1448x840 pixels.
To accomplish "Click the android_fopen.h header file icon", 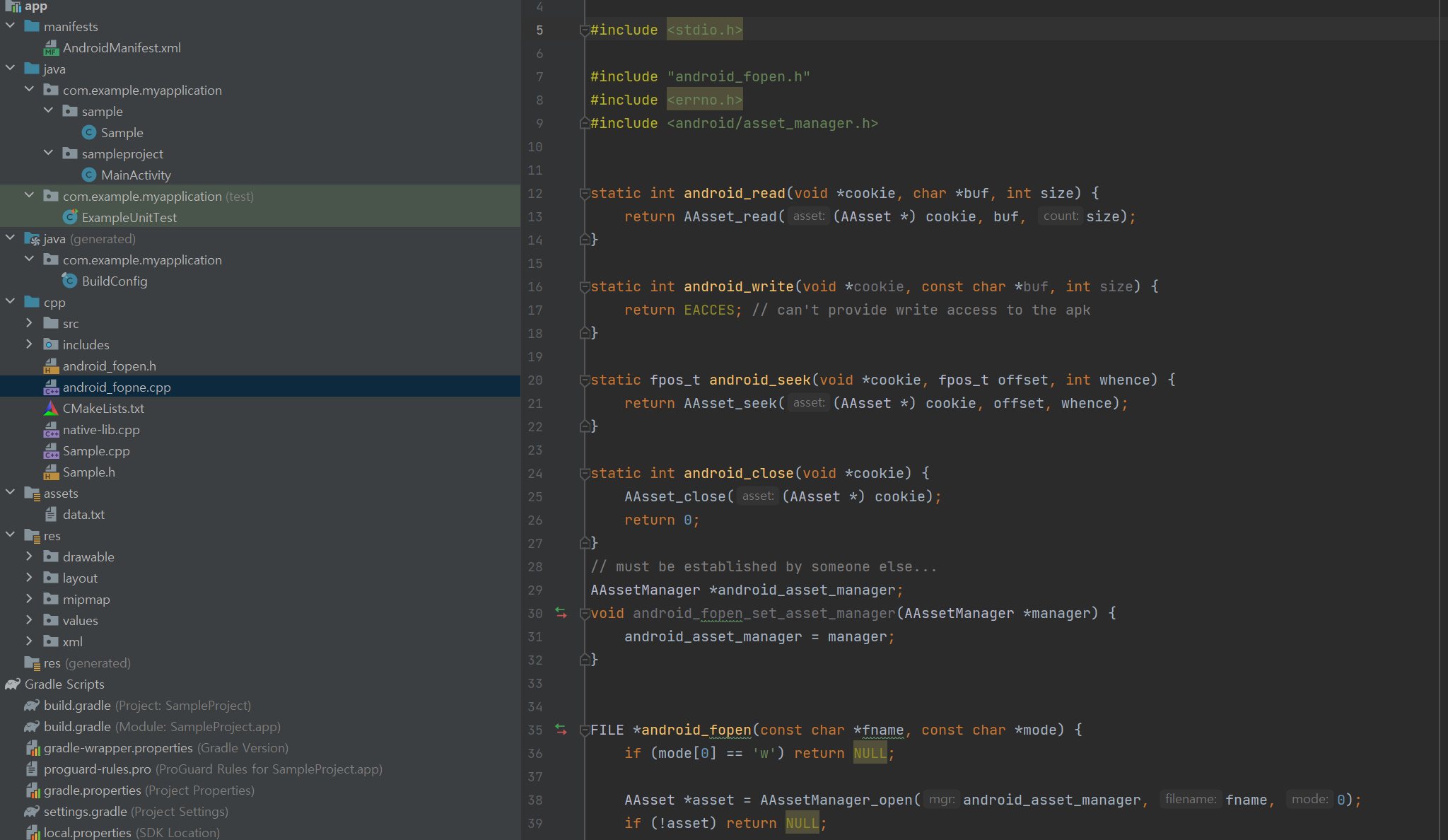I will pyautogui.click(x=51, y=366).
